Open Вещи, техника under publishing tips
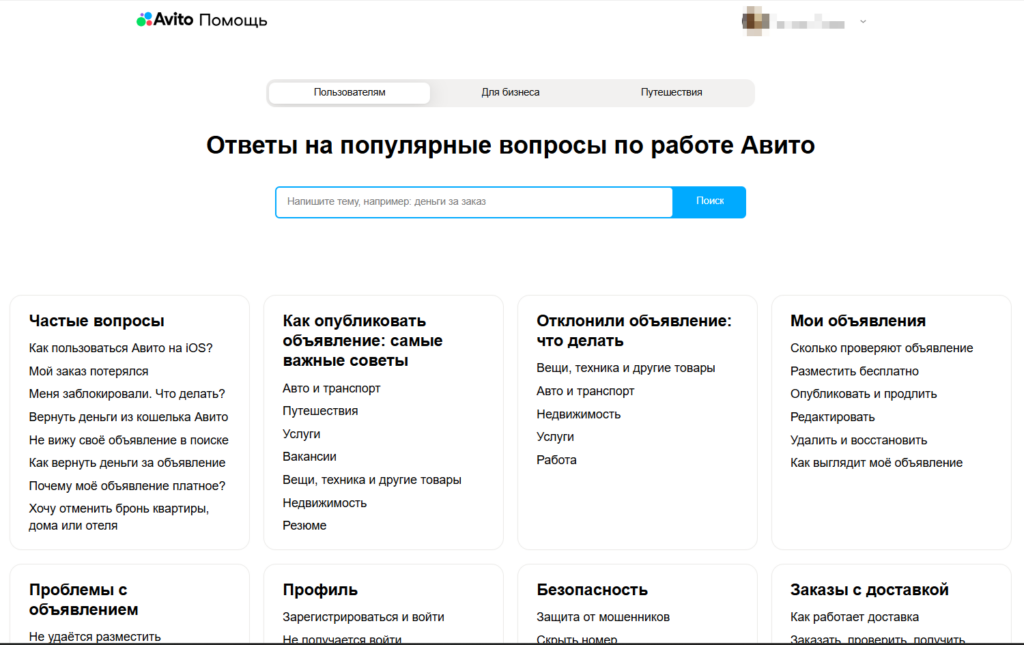The height and width of the screenshot is (645, 1024). coord(372,480)
